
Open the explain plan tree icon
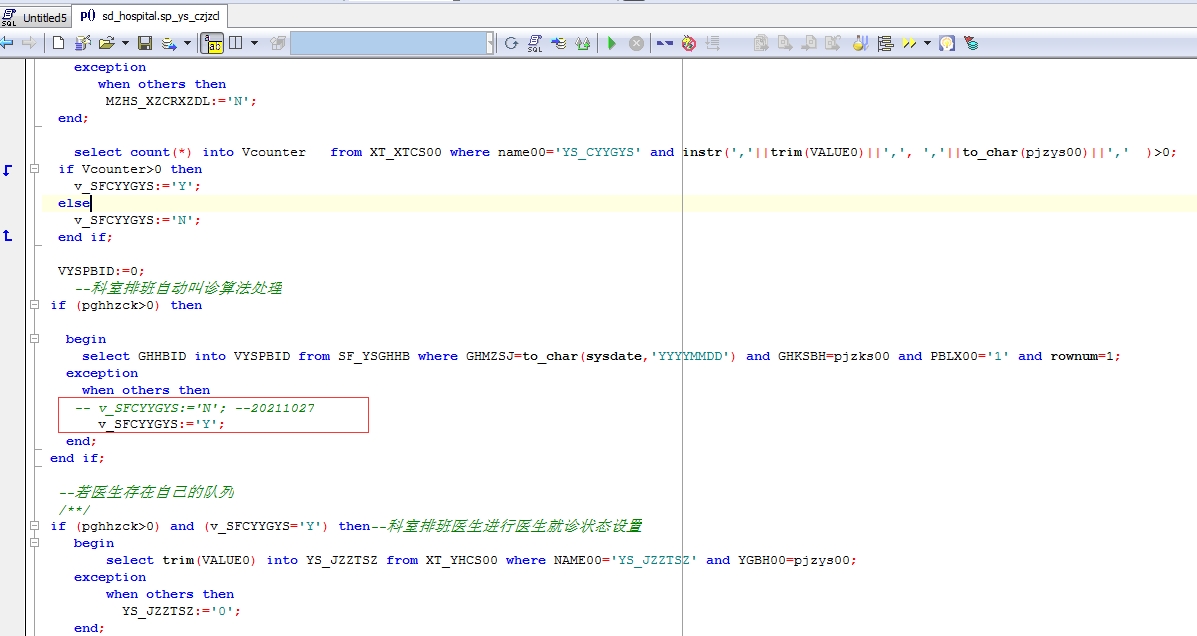click(x=886, y=44)
